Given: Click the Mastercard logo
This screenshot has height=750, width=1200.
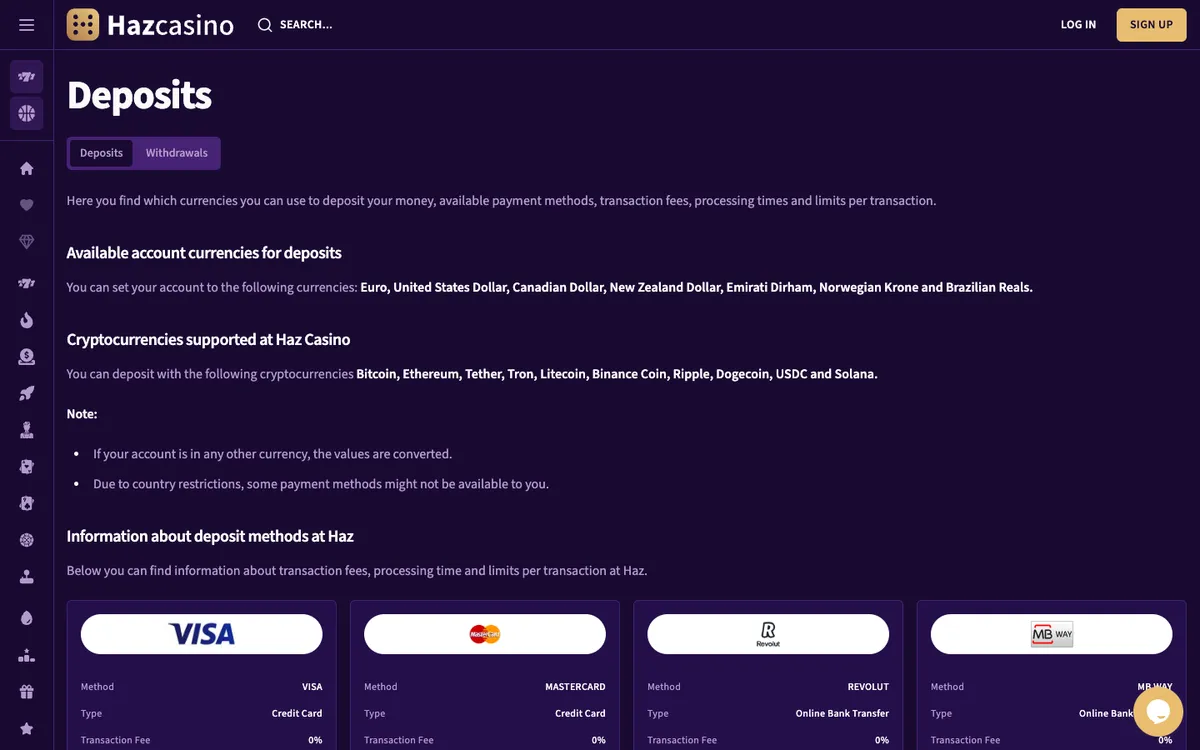Looking at the screenshot, I should (x=485, y=634).
